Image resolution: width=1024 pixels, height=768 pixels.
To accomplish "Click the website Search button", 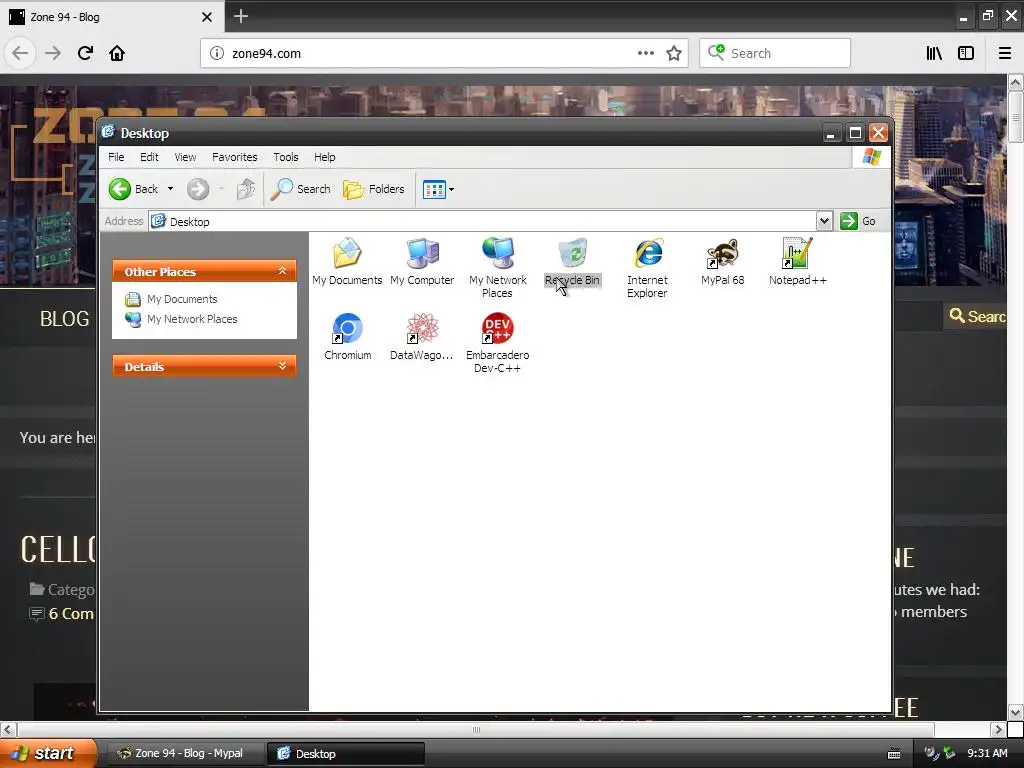I will (x=976, y=316).
